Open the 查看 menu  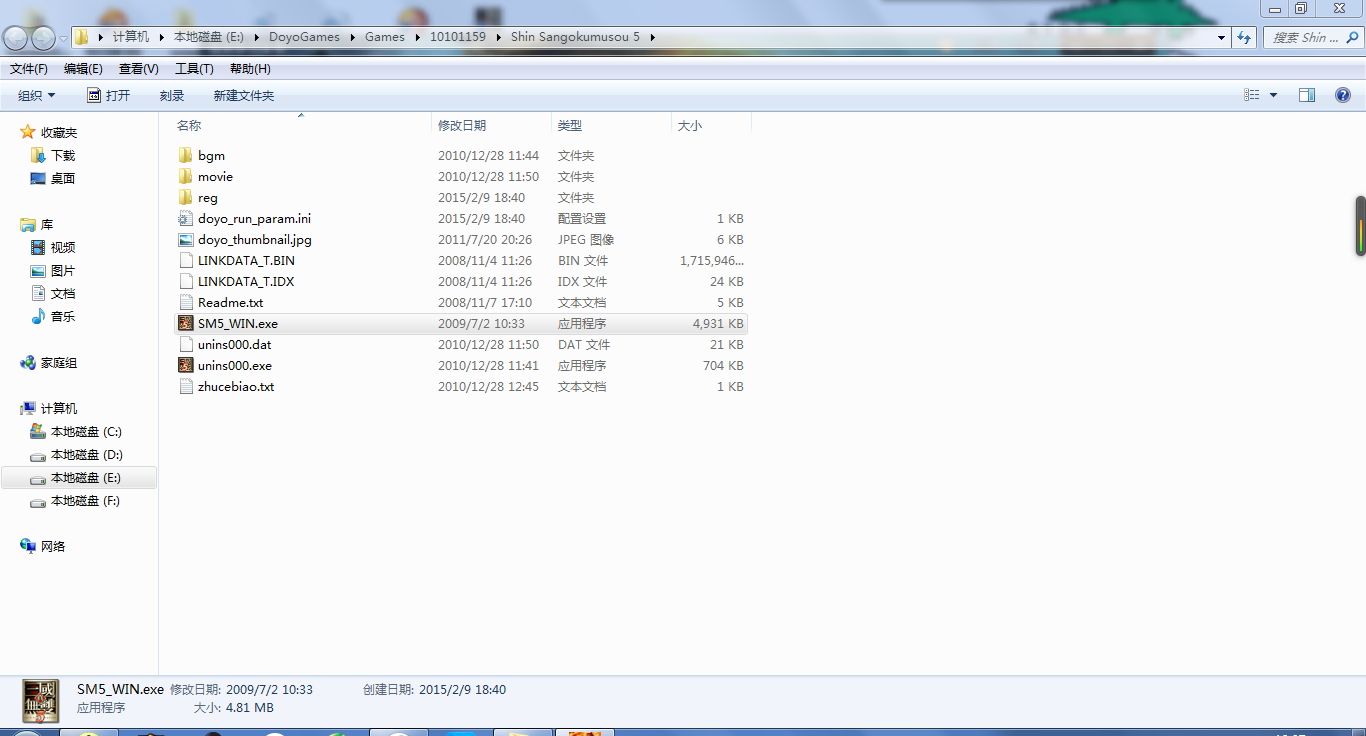(x=138, y=68)
